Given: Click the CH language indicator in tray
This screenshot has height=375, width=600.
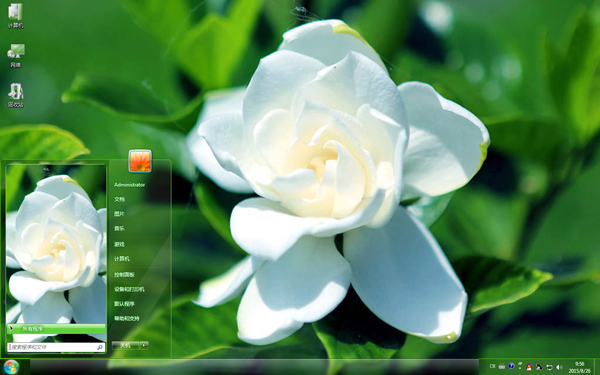Looking at the screenshot, I should (x=492, y=367).
